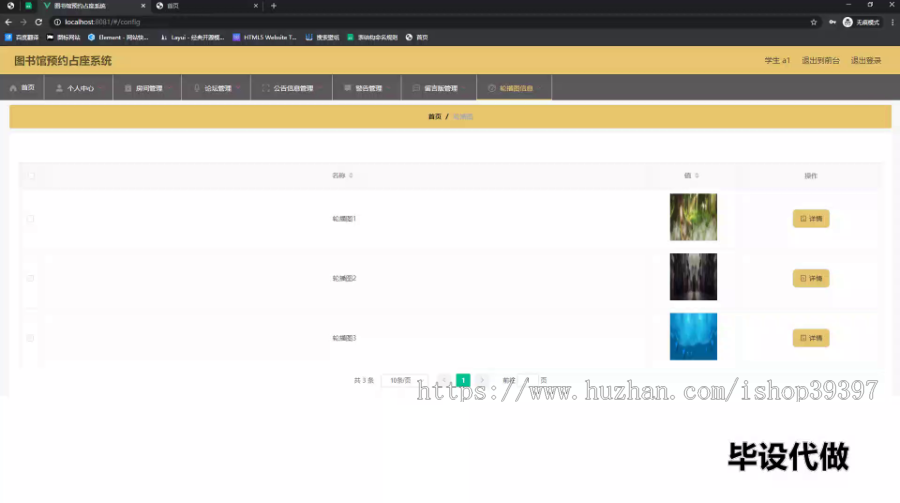Click the room icon beside 房间管理
The width and height of the screenshot is (900, 503).
click(x=128, y=88)
